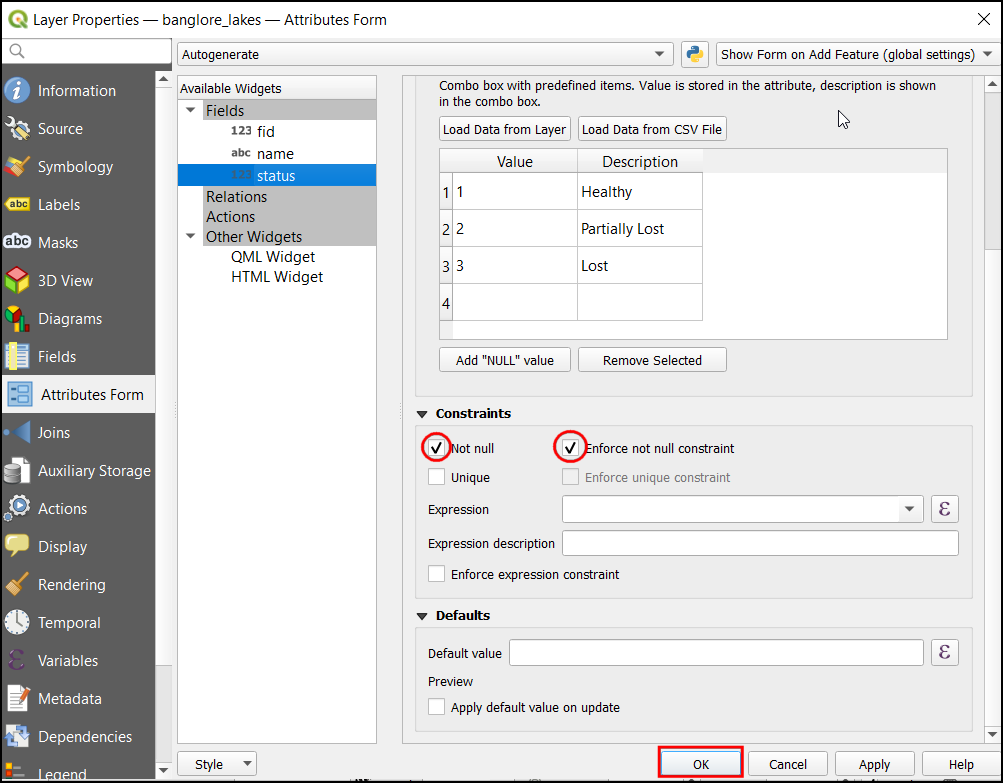
Task: Click the Apply button
Action: (x=874, y=764)
